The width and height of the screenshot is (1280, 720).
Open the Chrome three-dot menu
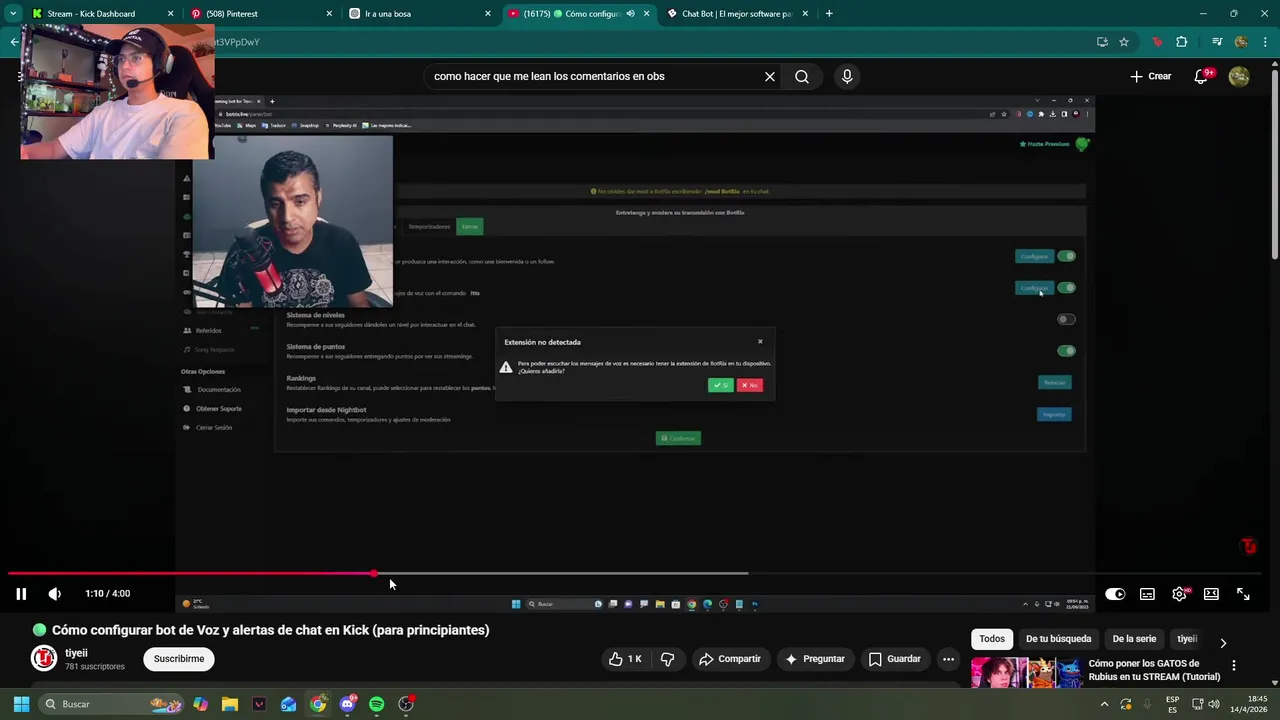tap(1265, 42)
